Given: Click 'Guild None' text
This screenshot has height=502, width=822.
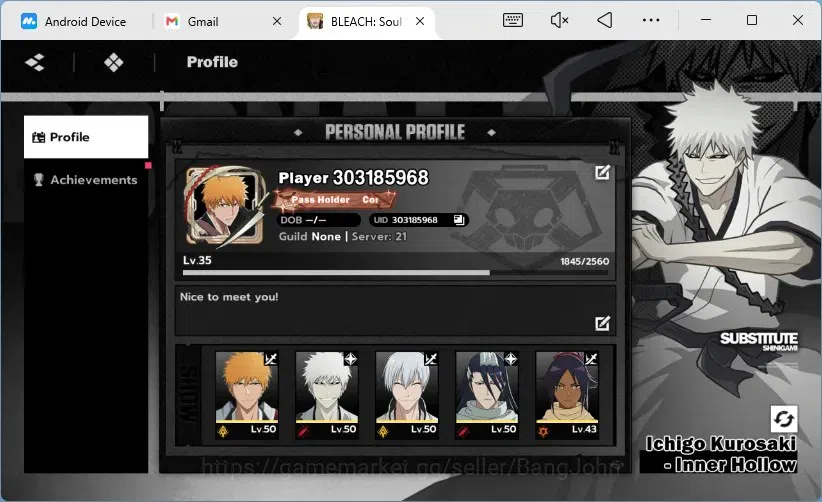Looking at the screenshot, I should point(310,236).
